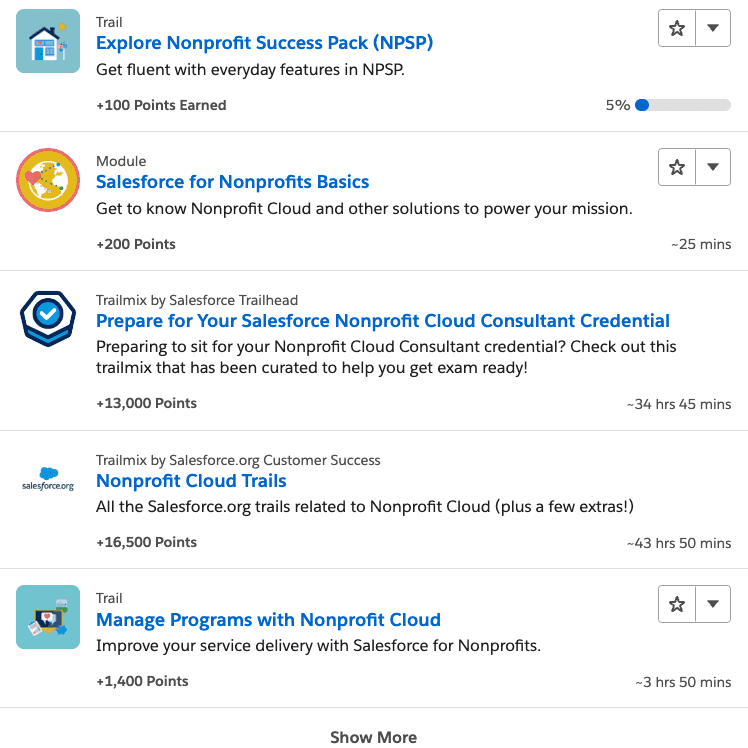Click the 5% progress bar

click(683, 105)
